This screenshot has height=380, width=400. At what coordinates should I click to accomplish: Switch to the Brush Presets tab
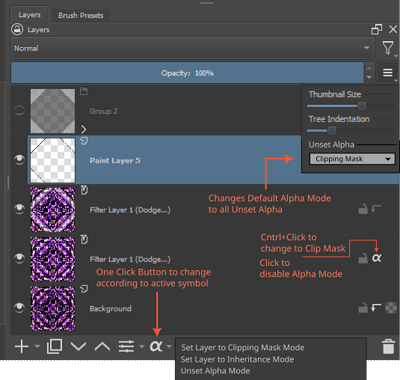point(81,15)
